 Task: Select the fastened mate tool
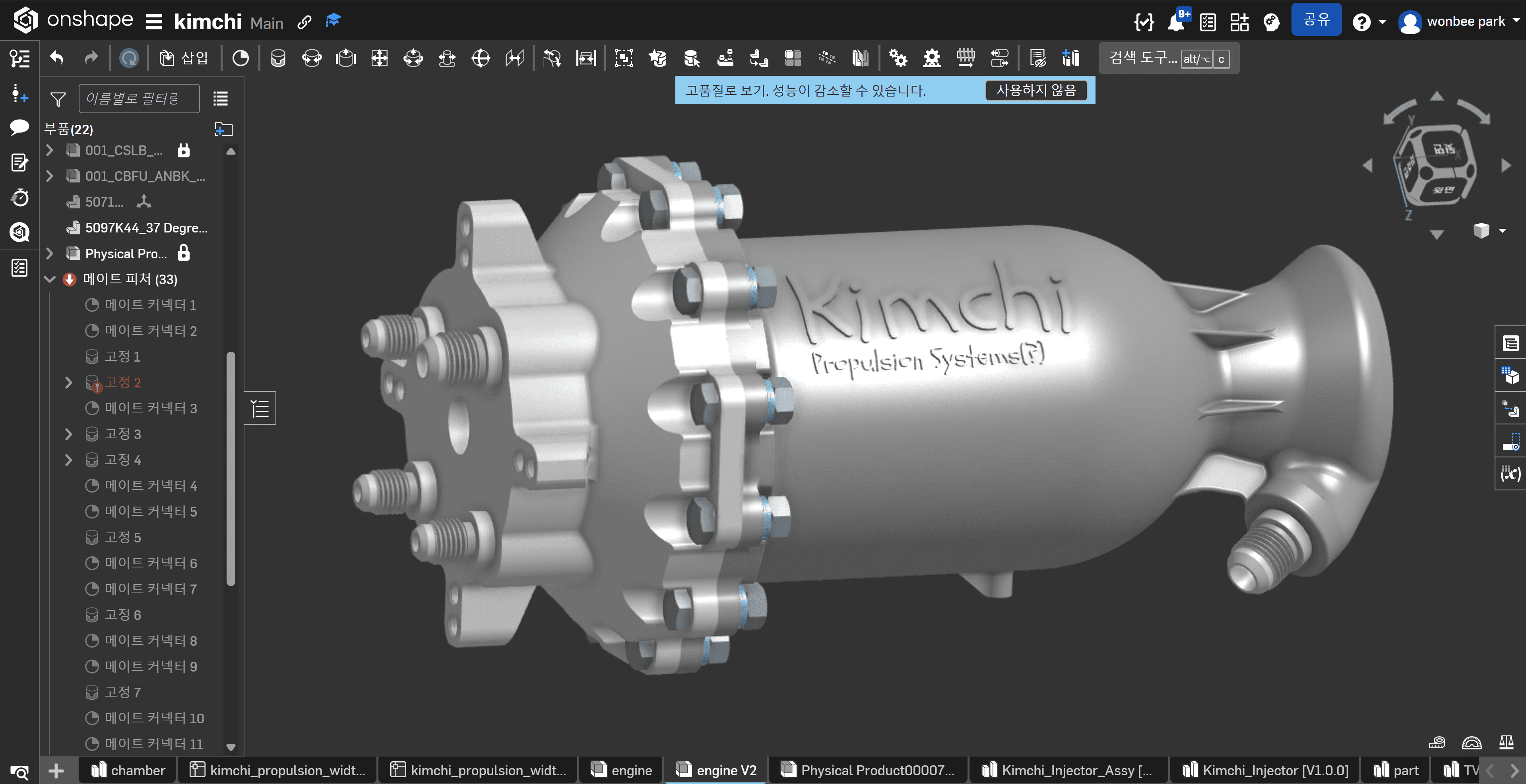point(278,58)
